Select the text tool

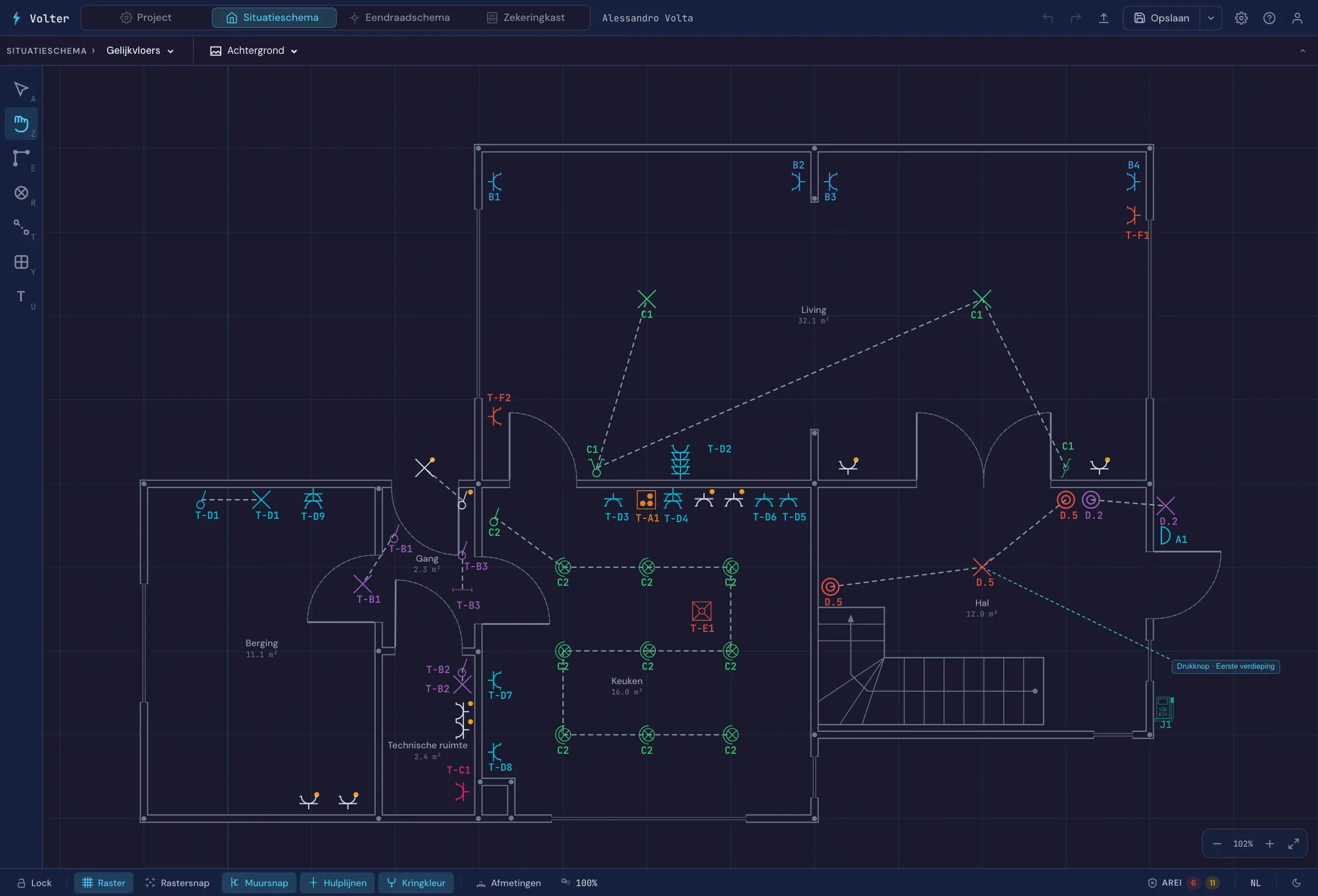21,296
